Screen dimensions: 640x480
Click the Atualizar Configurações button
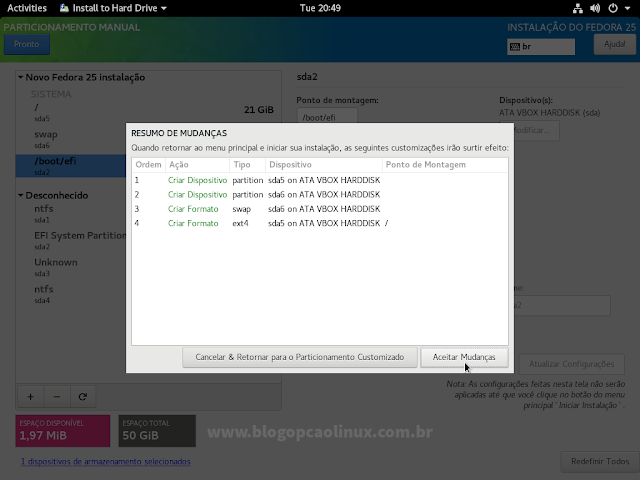(571, 364)
